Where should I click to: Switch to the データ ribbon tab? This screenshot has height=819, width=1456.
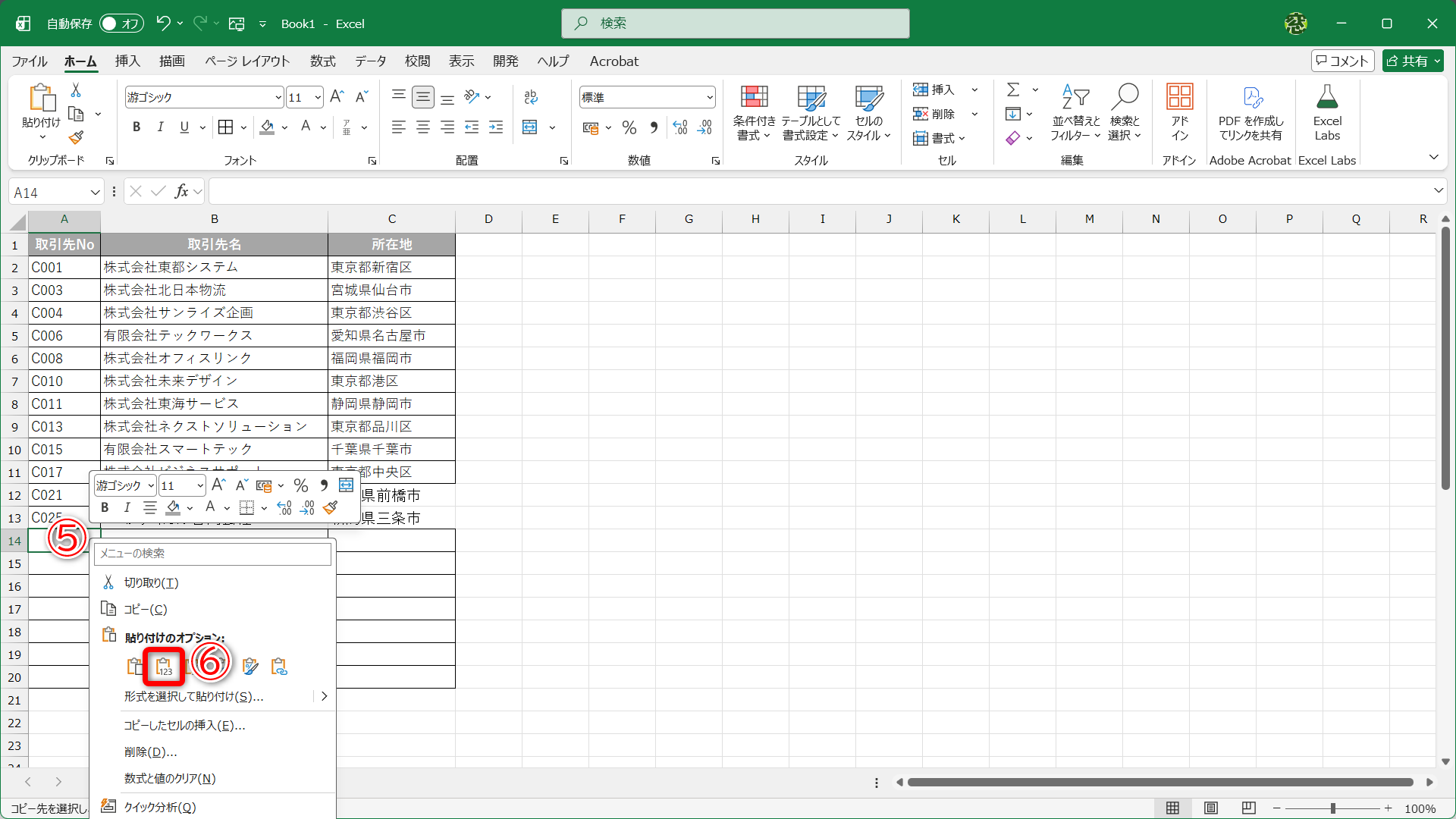click(370, 61)
